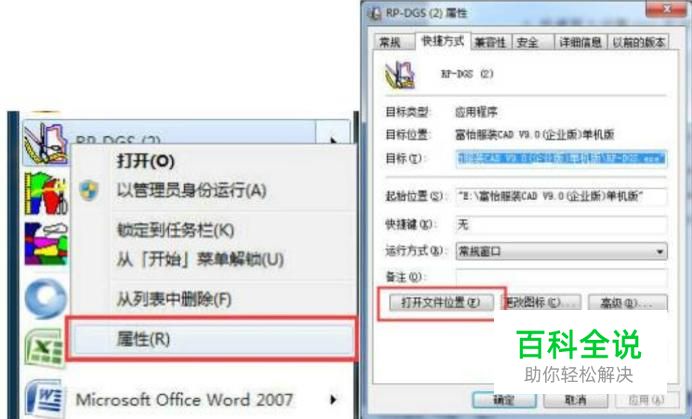Click the RP-DGS icon in properties dialog
The width and height of the screenshot is (692, 419).
point(400,75)
